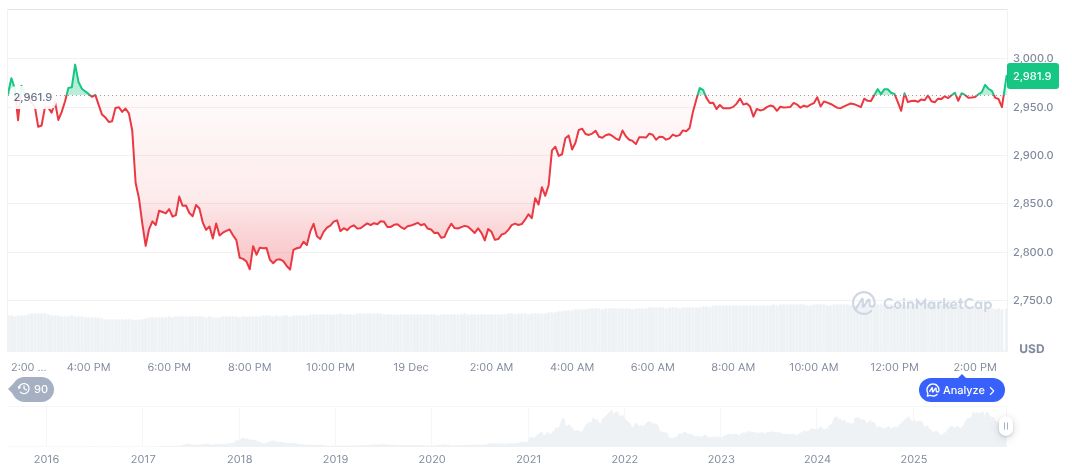
Task: Click the 8:00 PM time axis label
Action: click(x=249, y=367)
